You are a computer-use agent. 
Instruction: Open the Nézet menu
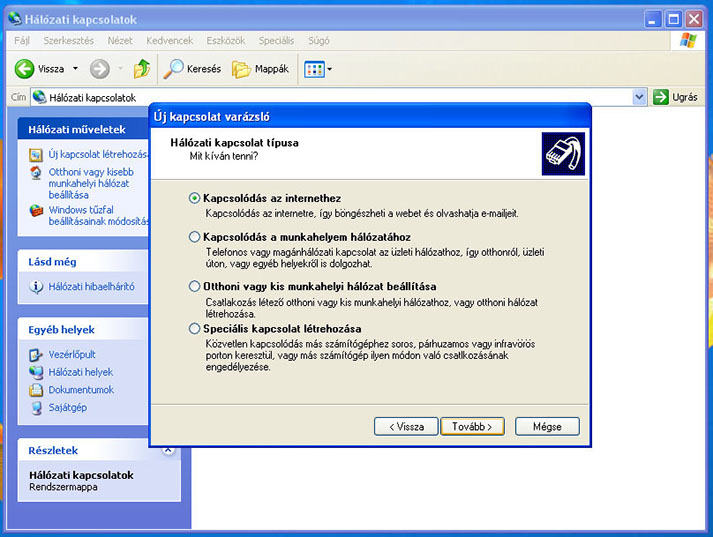click(x=120, y=41)
